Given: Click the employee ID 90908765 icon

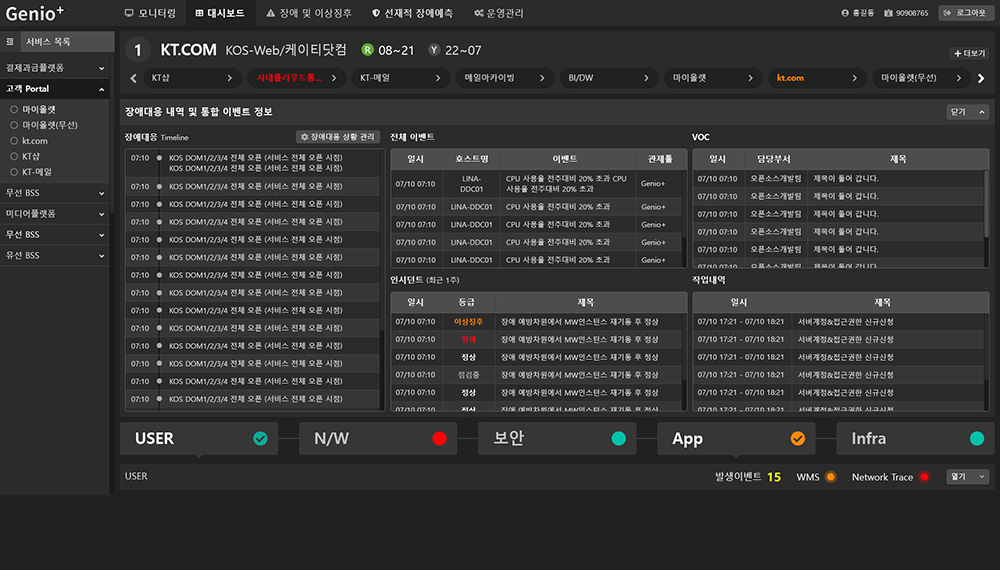Looking at the screenshot, I should (x=888, y=13).
